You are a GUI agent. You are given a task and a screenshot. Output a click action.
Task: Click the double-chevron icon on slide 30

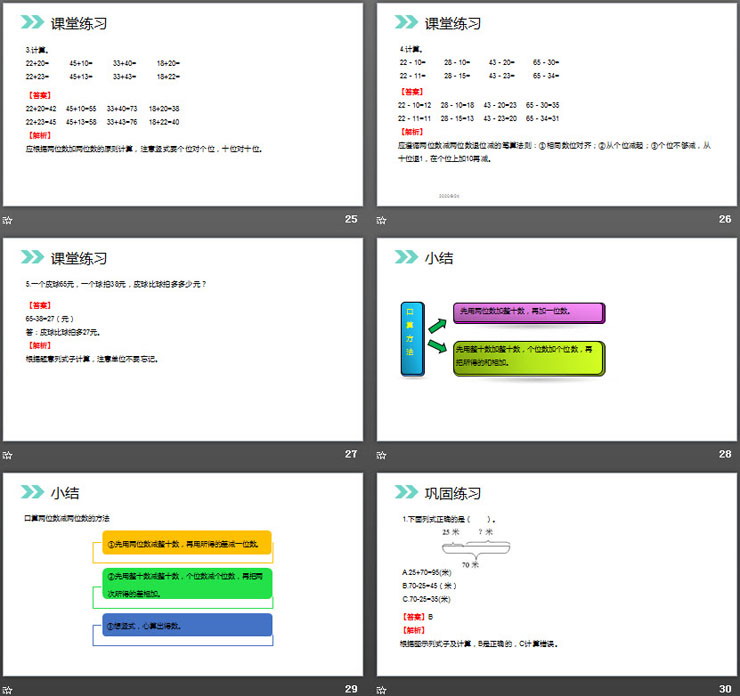click(x=406, y=492)
